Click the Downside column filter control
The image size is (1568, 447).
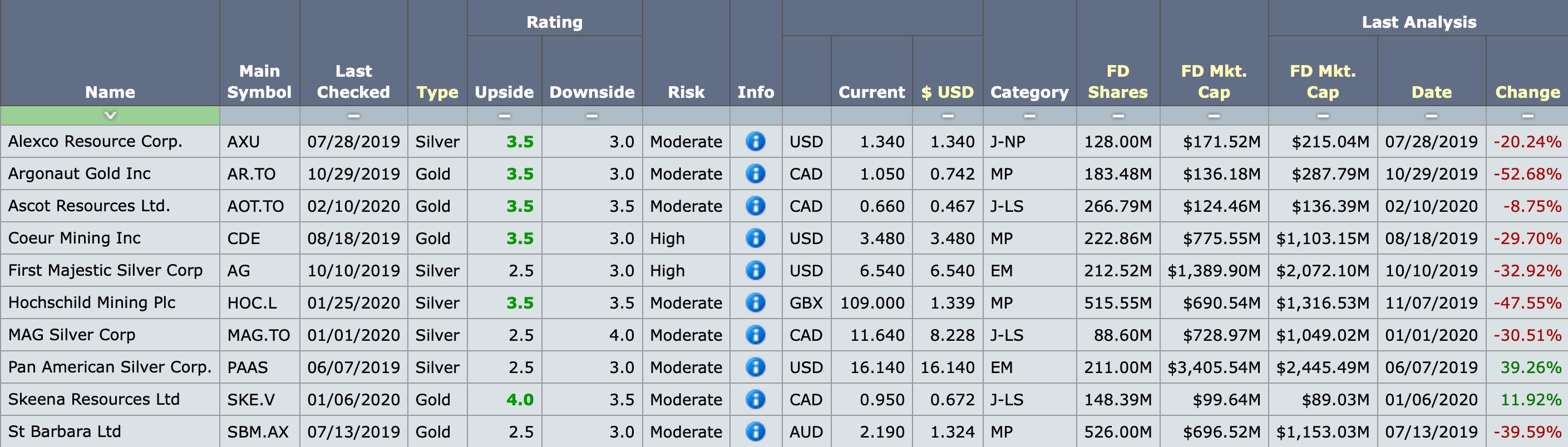591,116
